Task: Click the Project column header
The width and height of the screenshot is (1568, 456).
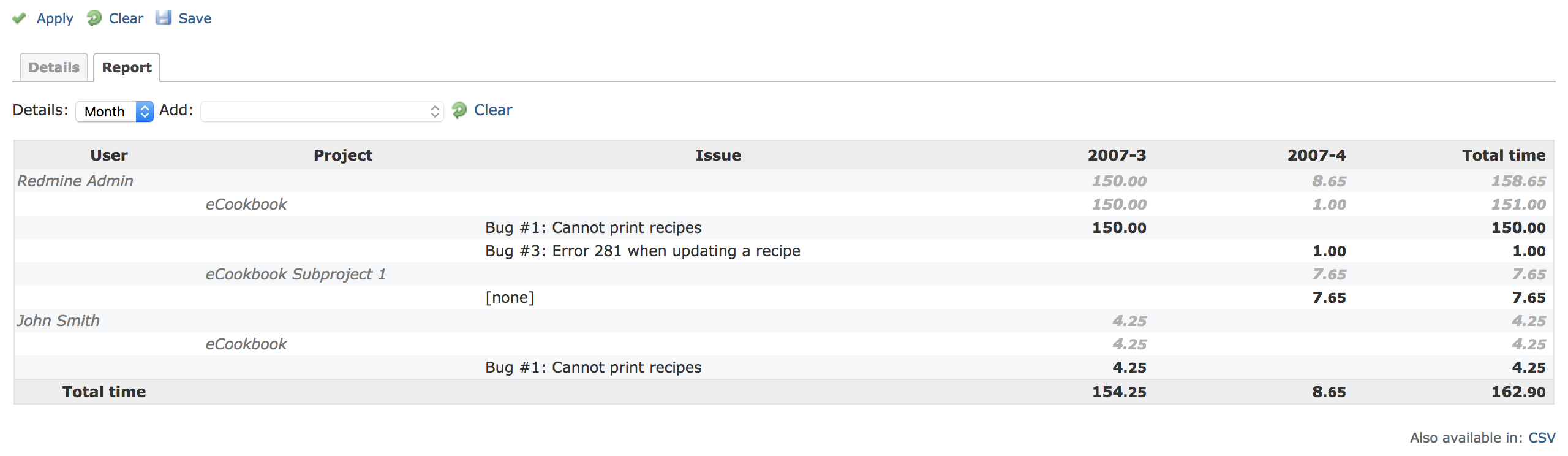Action: 343,155
